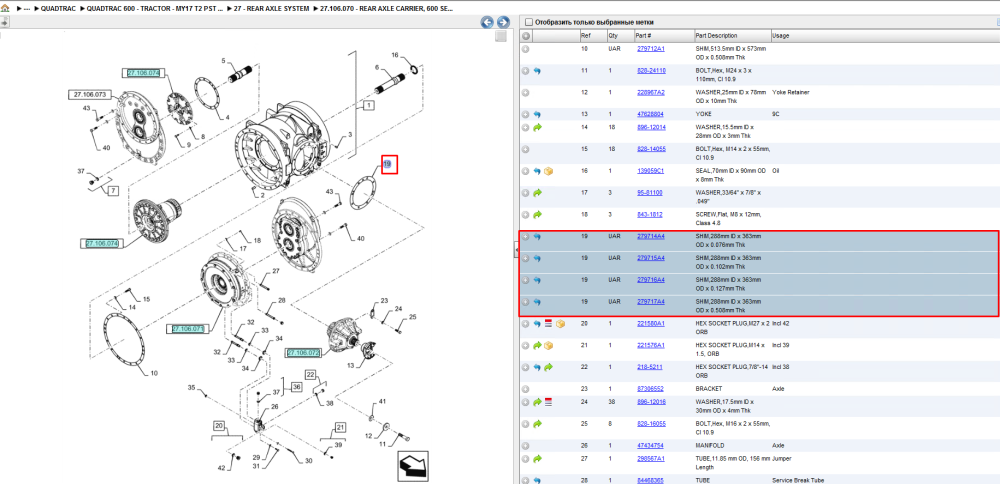1000x484 pixels.
Task: Click the green arrow icon for 221576A1
Action: (x=537, y=346)
